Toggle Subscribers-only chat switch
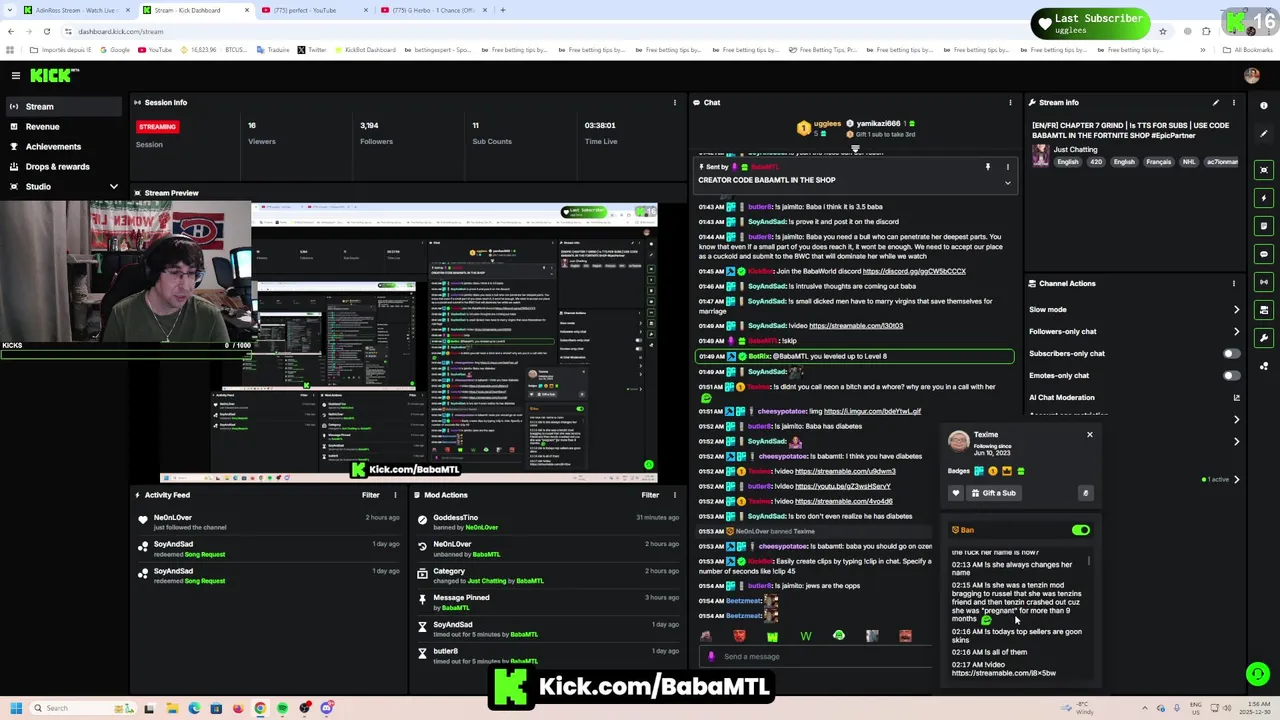This screenshot has height=720, width=1280. coord(1231,353)
